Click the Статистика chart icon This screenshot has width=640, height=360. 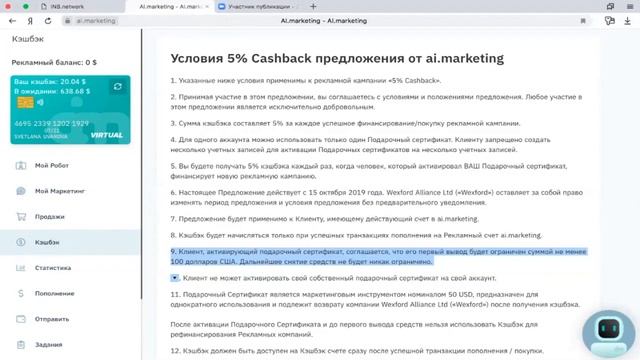click(21, 268)
